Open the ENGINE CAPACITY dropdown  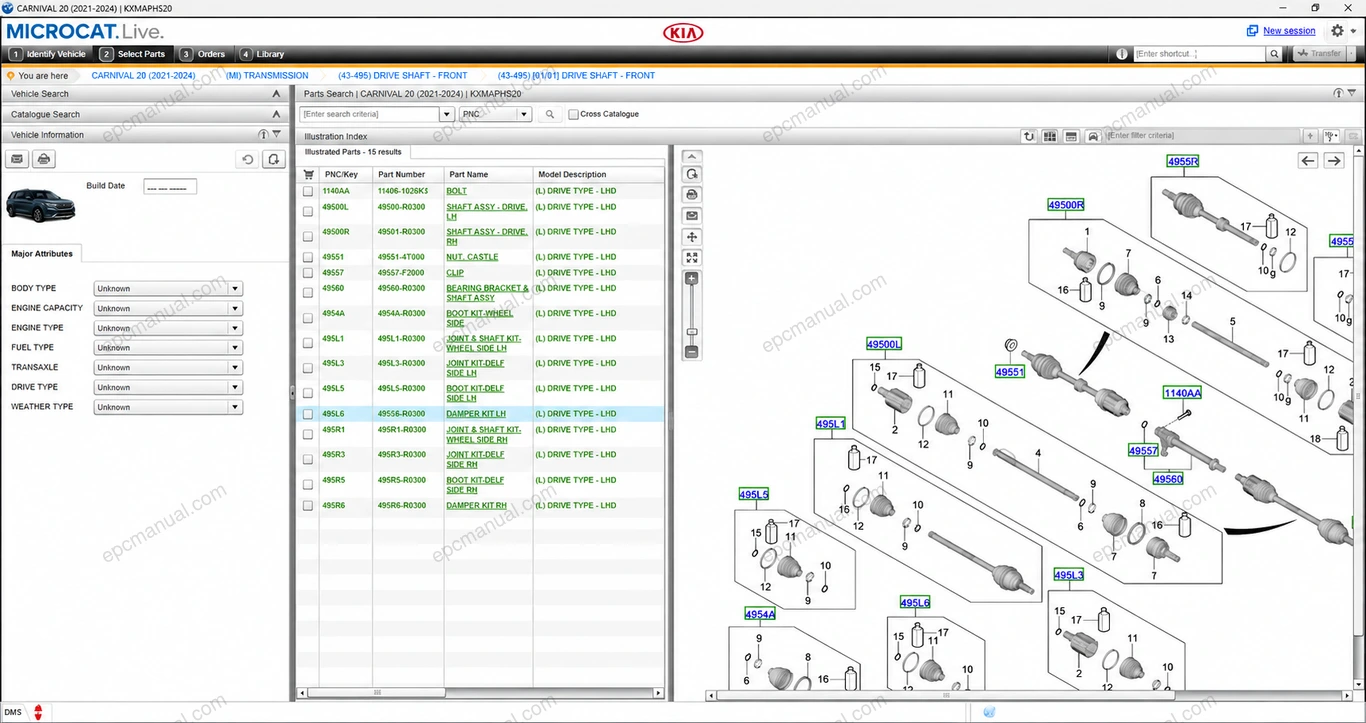coord(168,309)
